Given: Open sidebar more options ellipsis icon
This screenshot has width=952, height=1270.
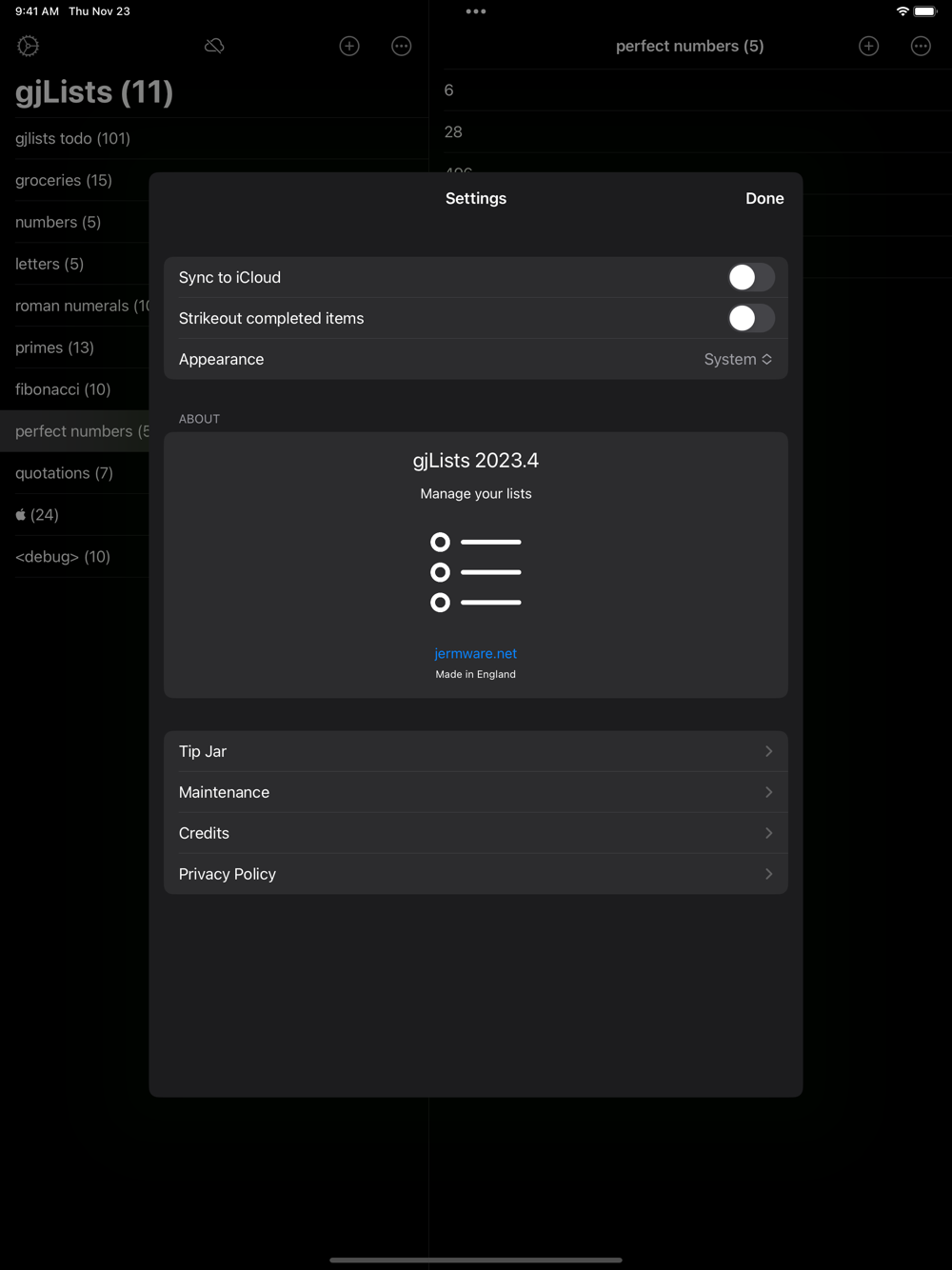Looking at the screenshot, I should point(402,46).
